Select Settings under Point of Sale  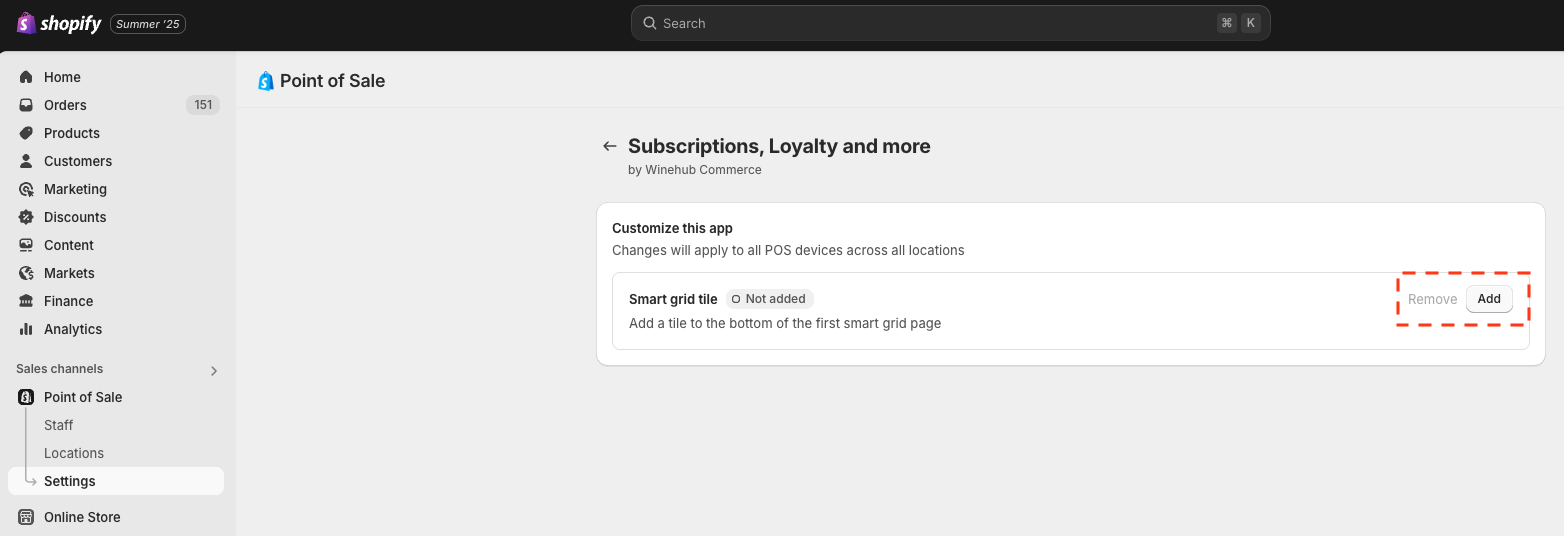click(x=116, y=481)
